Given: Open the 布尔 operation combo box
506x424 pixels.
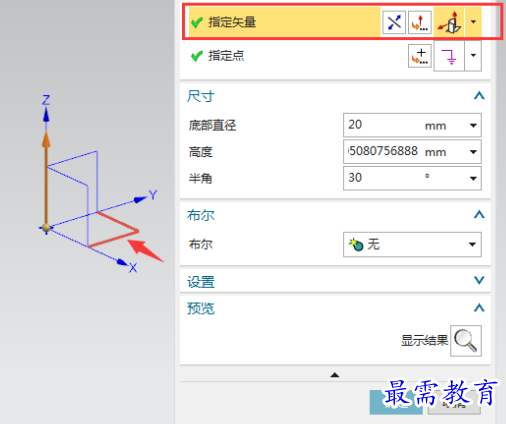Looking at the screenshot, I should (412, 244).
